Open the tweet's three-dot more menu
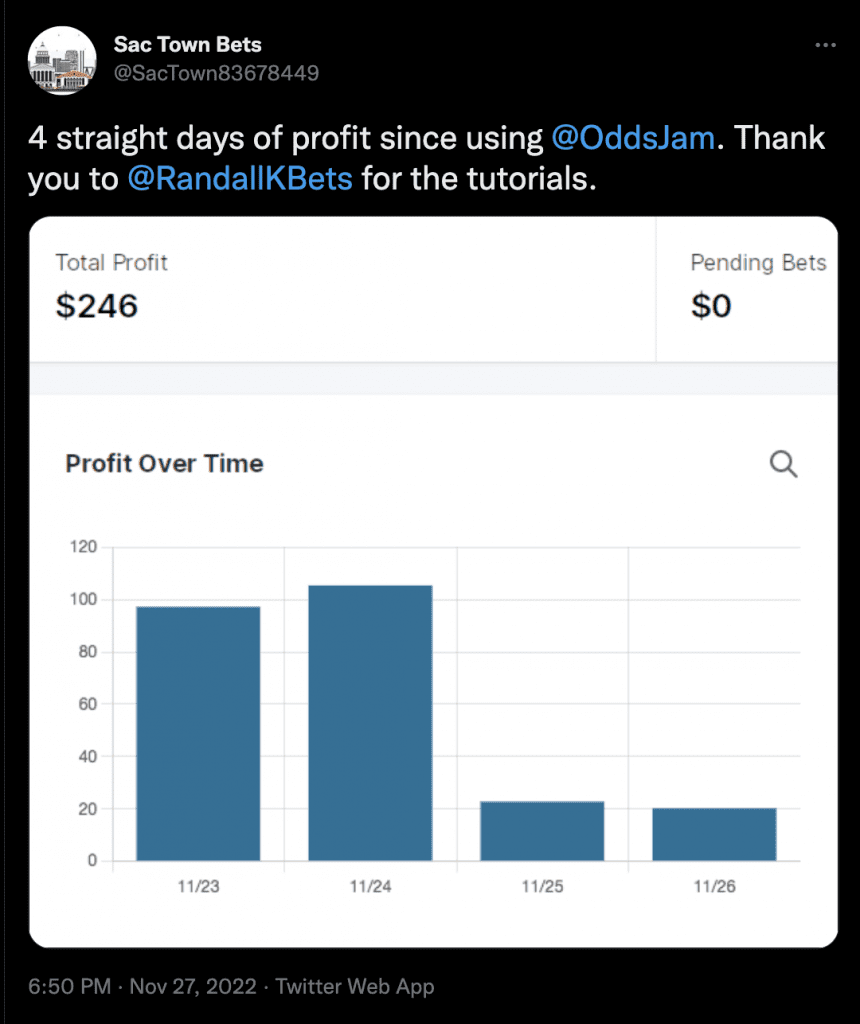 pyautogui.click(x=825, y=45)
